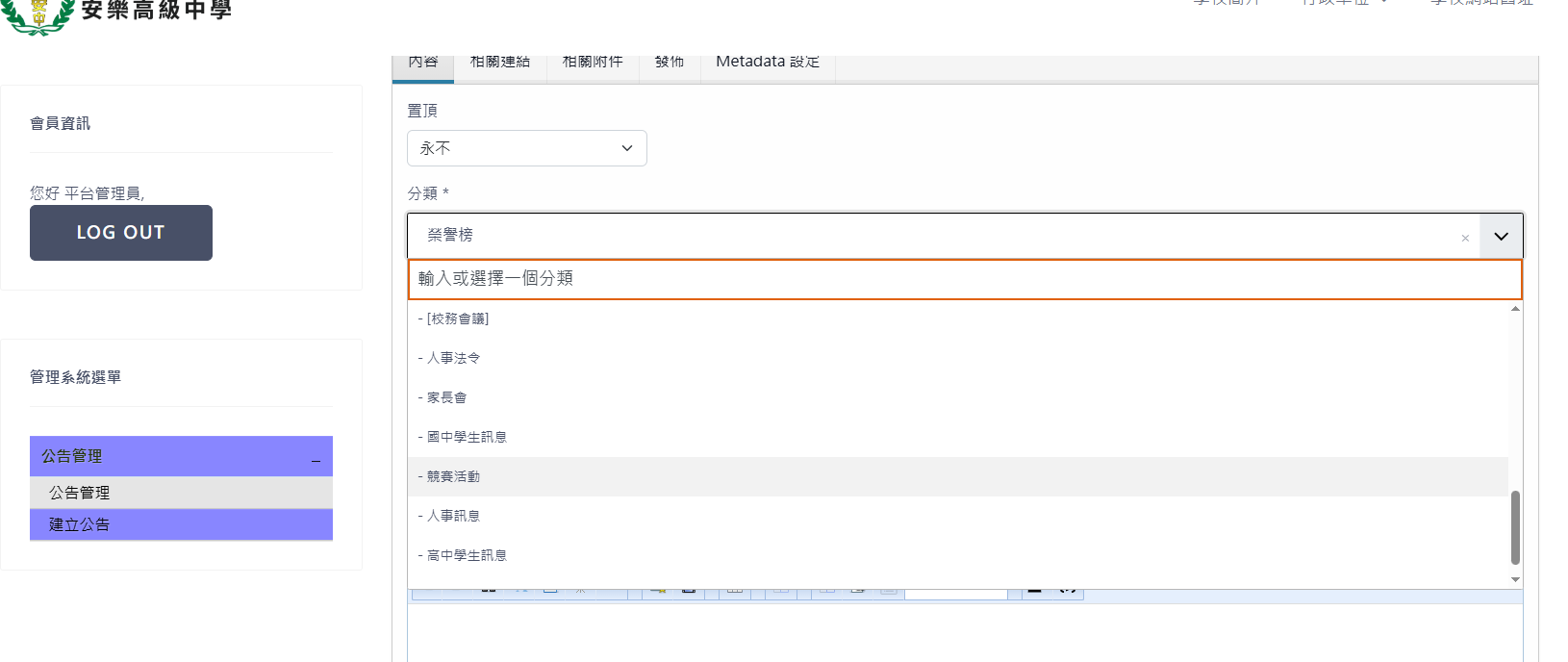Image resolution: width=1568 pixels, height=662 pixels.
Task: Collapse the 公告管理 section using the minus icon
Action: click(316, 458)
